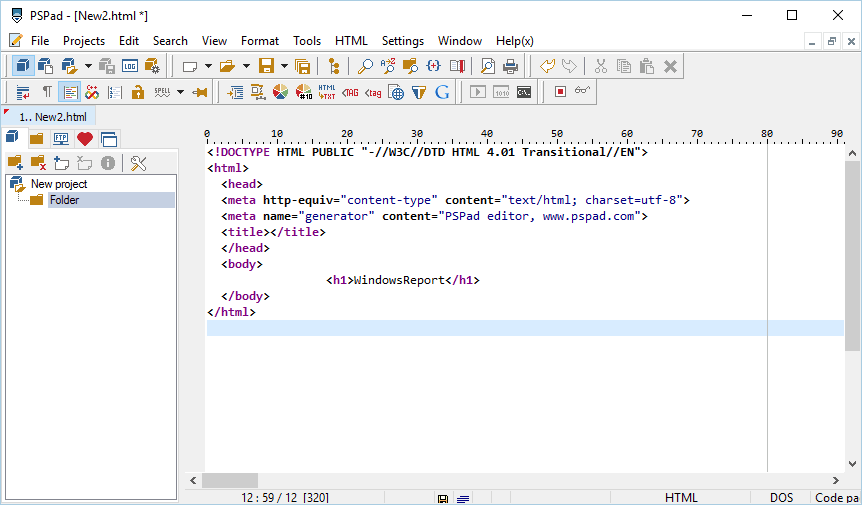862x505 pixels.
Task: Click the C++ highlighter selection icon
Action: point(92,92)
